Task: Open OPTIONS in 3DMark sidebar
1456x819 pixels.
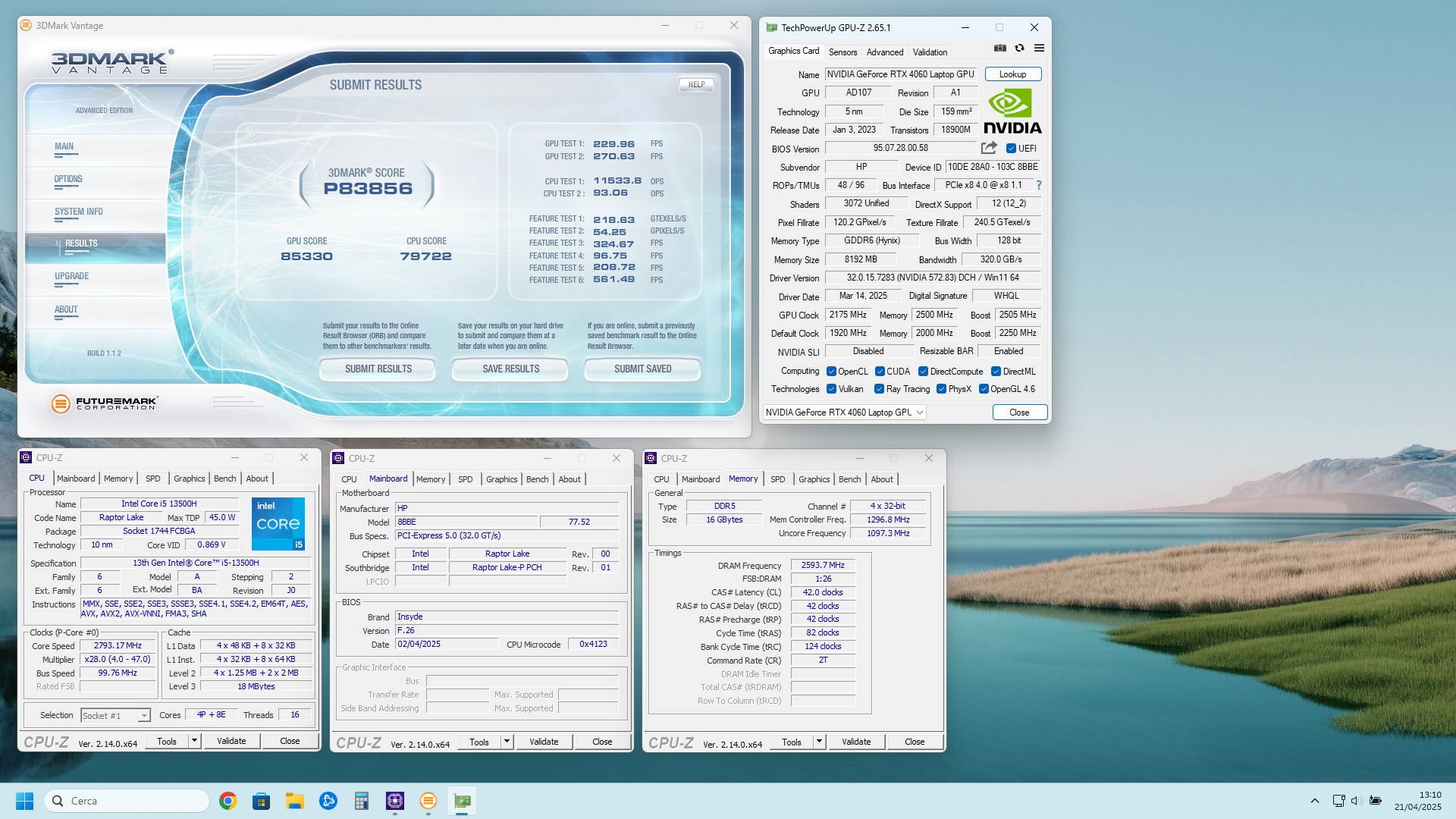Action: [68, 180]
